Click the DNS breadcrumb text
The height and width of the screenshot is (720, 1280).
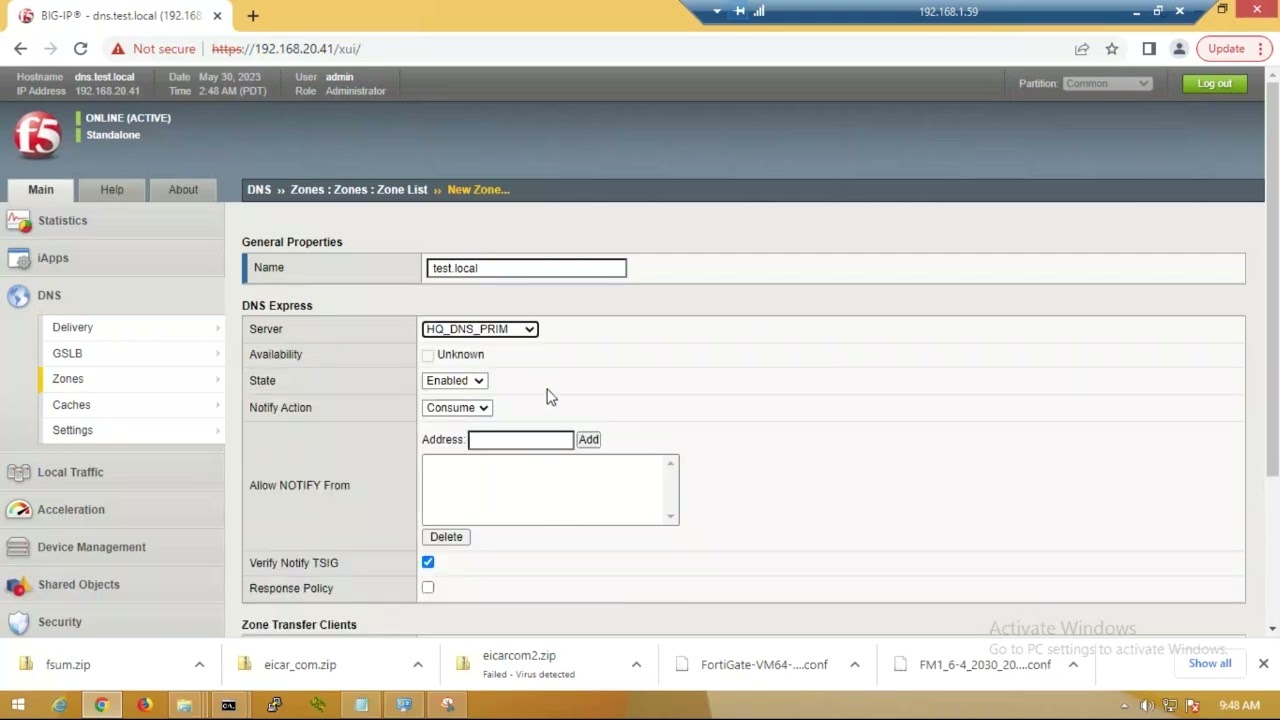tap(259, 190)
